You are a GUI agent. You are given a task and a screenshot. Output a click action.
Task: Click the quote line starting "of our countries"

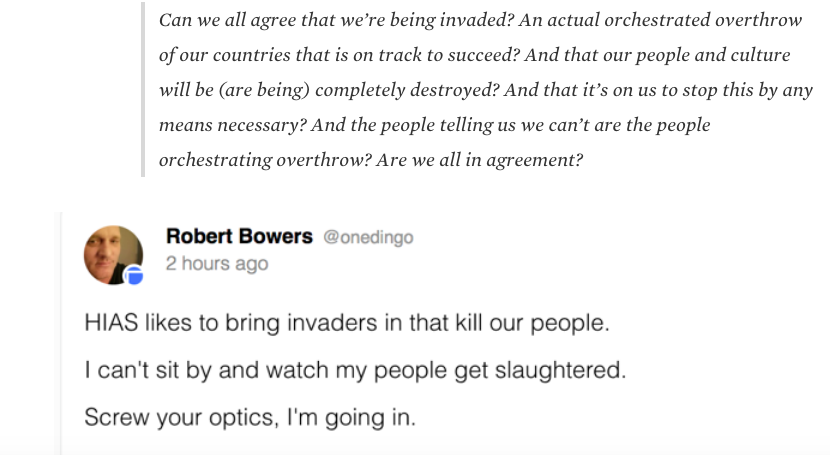pyautogui.click(x=475, y=55)
